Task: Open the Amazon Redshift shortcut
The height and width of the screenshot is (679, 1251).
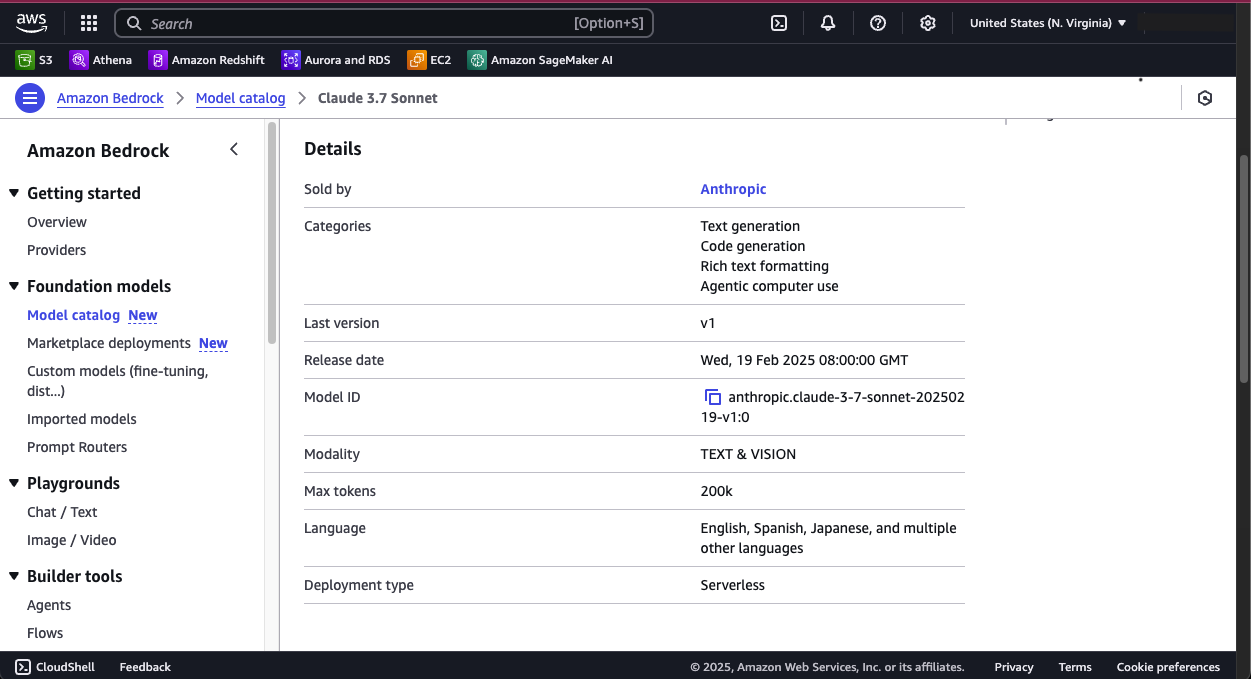Action: coord(207,60)
